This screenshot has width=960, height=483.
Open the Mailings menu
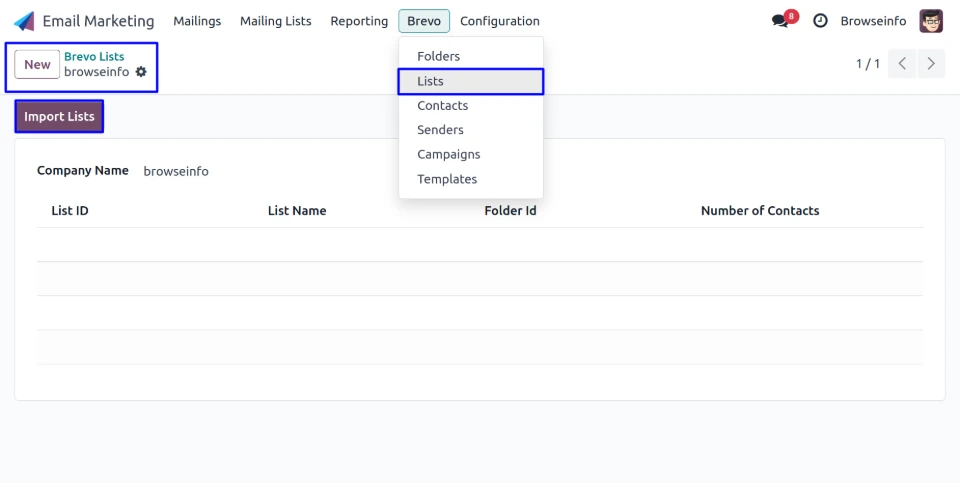(197, 21)
